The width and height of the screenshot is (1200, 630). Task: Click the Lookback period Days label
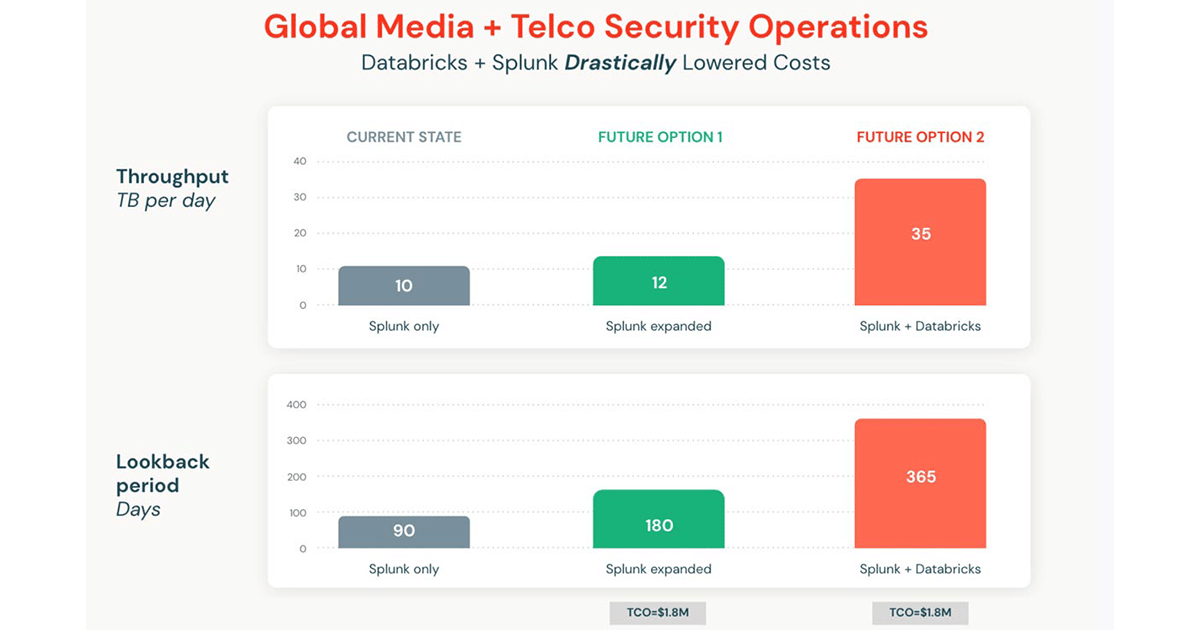tap(163, 485)
